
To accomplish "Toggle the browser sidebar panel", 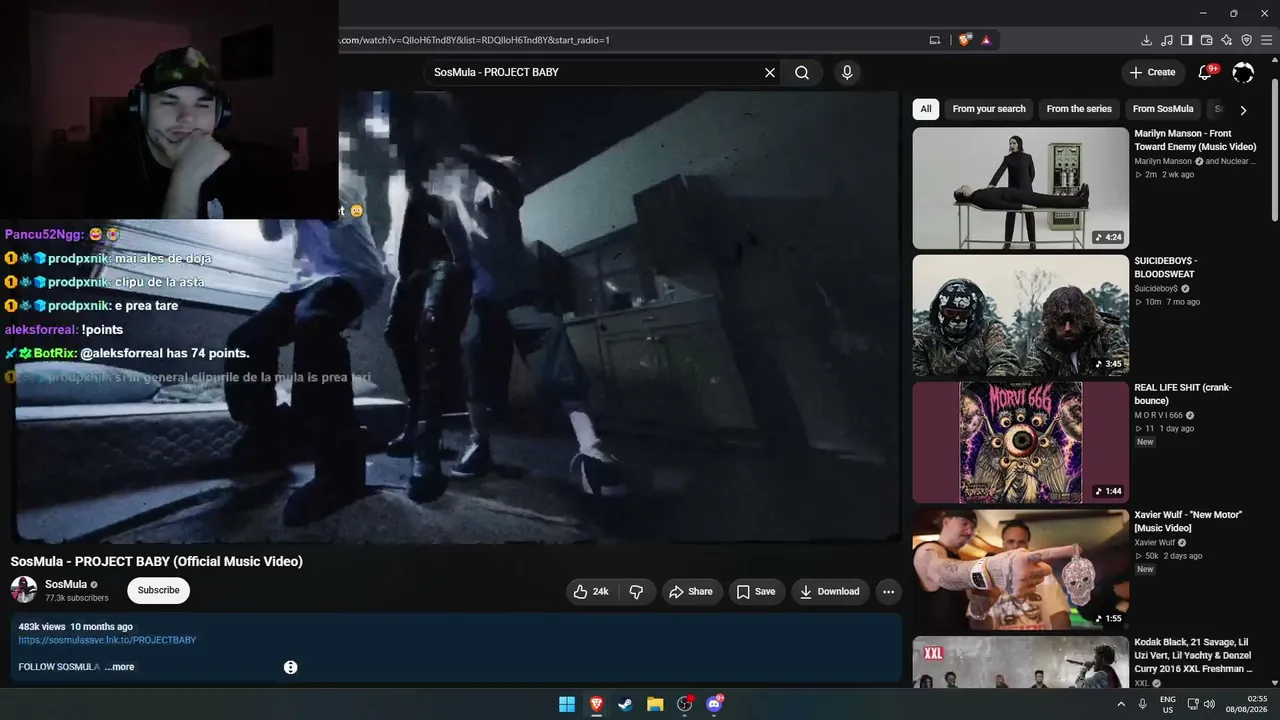I will click(1186, 40).
